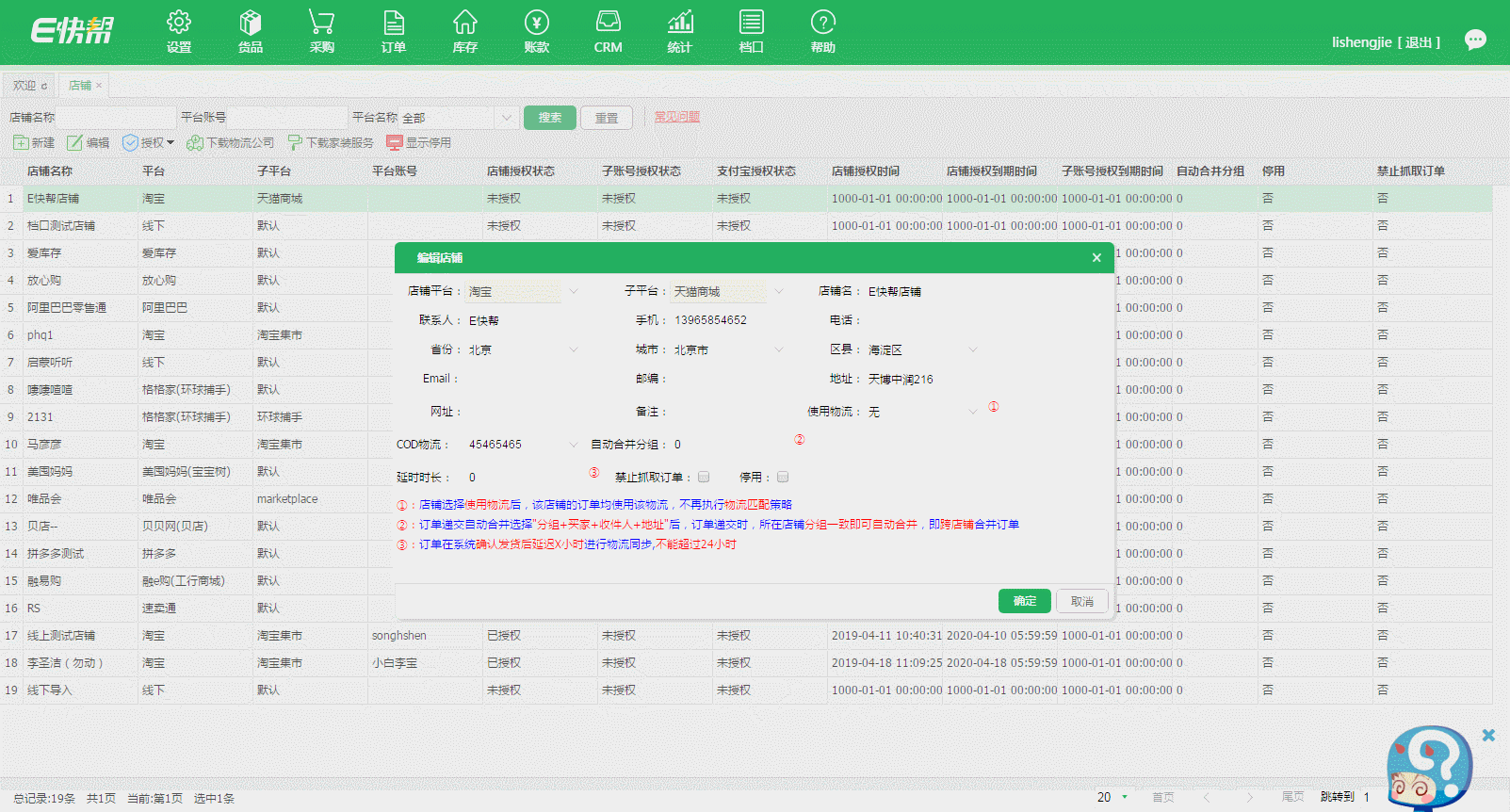Expand the 区县 district dropdown

click(973, 349)
